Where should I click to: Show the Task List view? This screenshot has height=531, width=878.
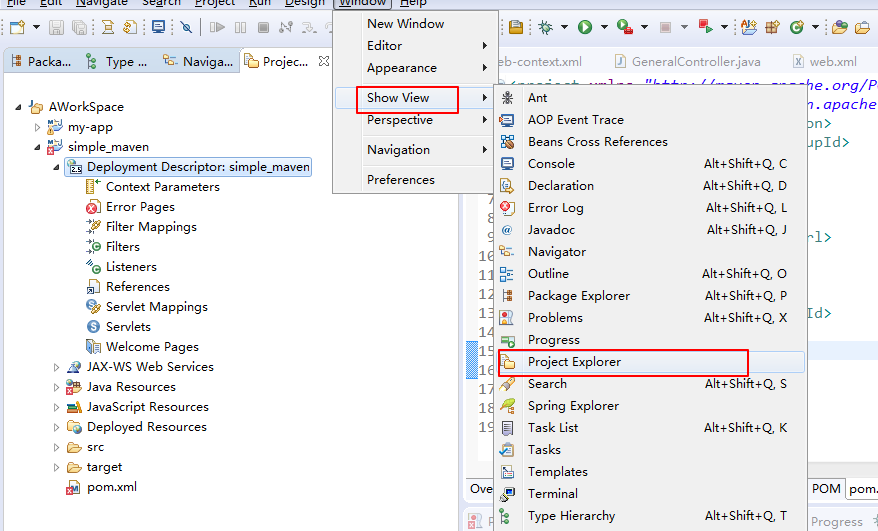click(x=651, y=428)
